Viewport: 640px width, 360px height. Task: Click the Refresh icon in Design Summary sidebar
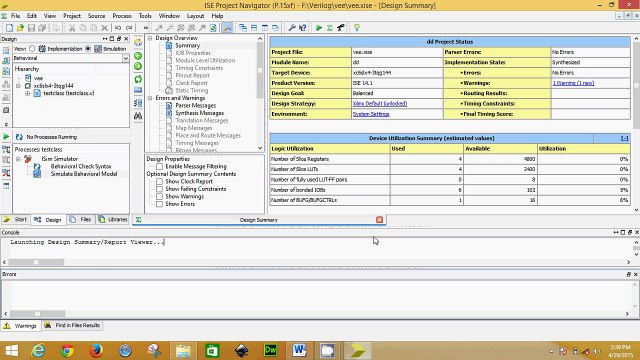[x=138, y=79]
